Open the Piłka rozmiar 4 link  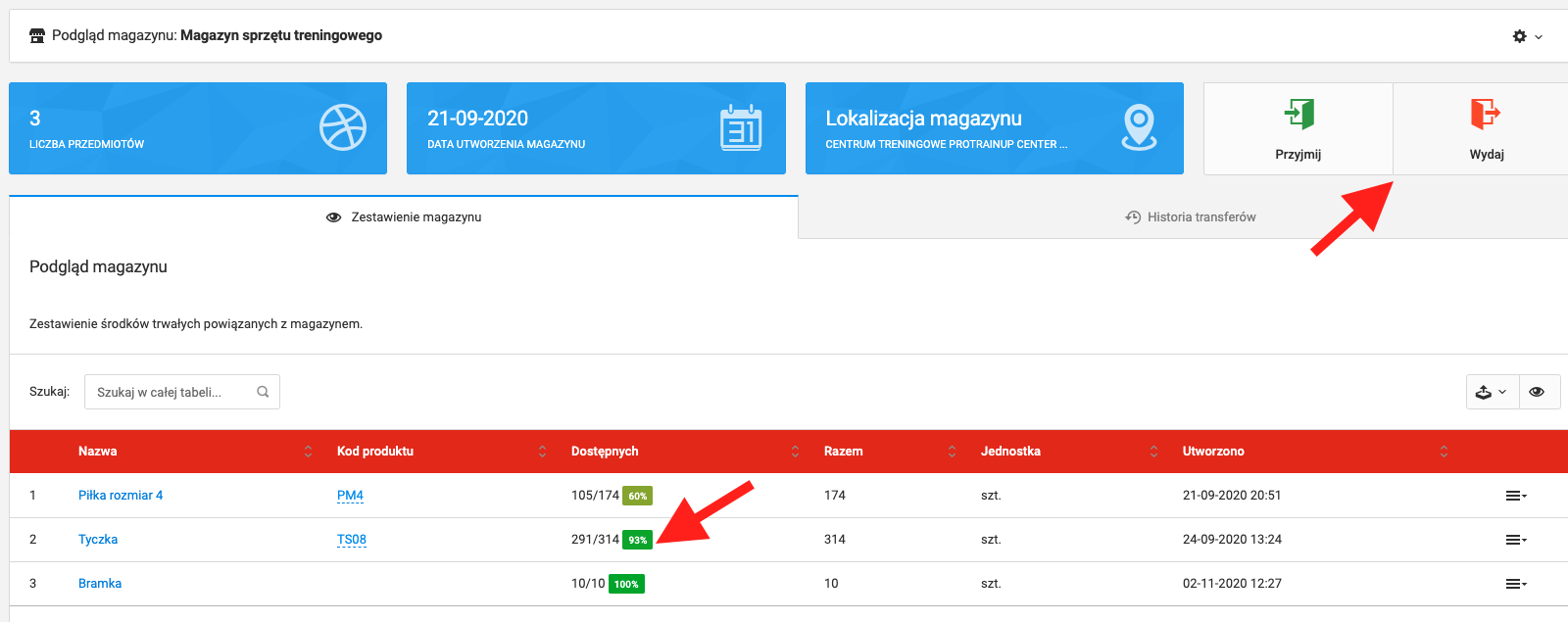click(x=121, y=496)
